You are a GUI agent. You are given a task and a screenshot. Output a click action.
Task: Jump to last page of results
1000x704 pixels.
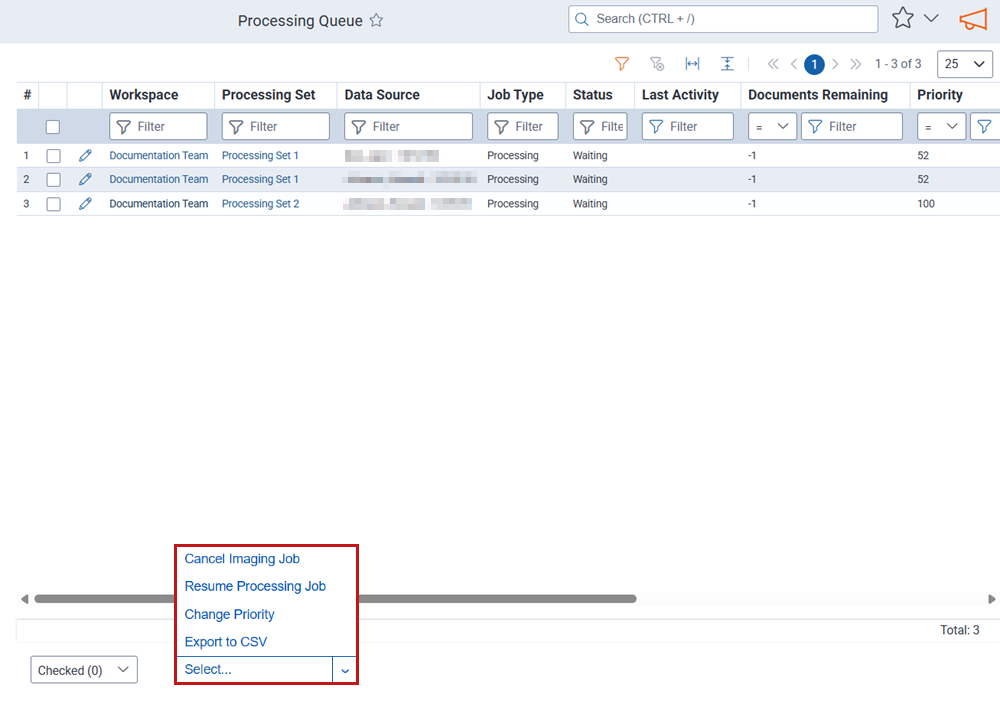(x=856, y=64)
